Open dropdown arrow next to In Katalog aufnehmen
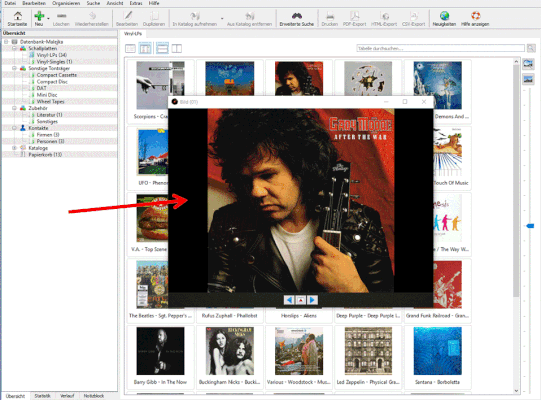 [222, 18]
